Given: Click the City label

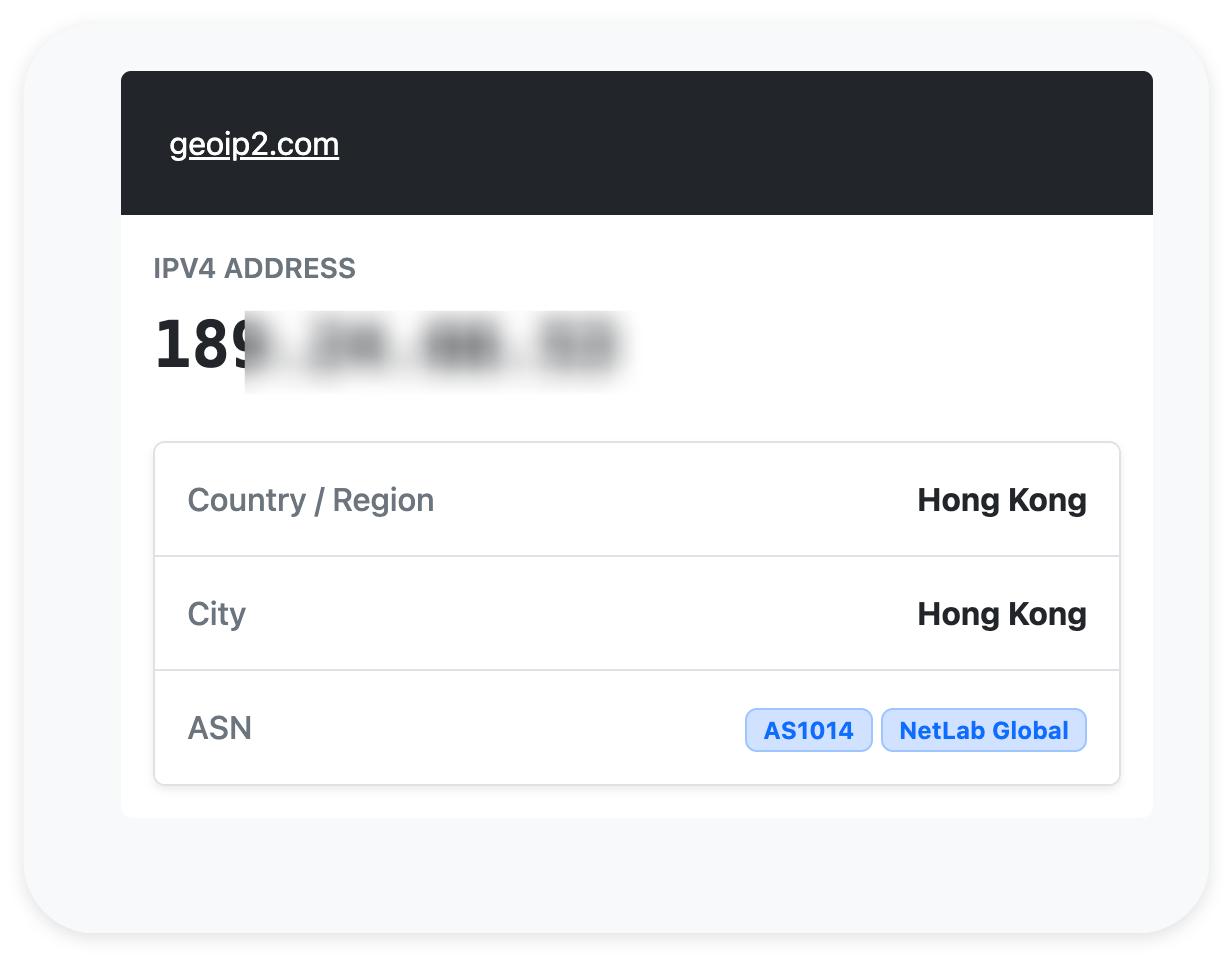Looking at the screenshot, I should tap(217, 613).
